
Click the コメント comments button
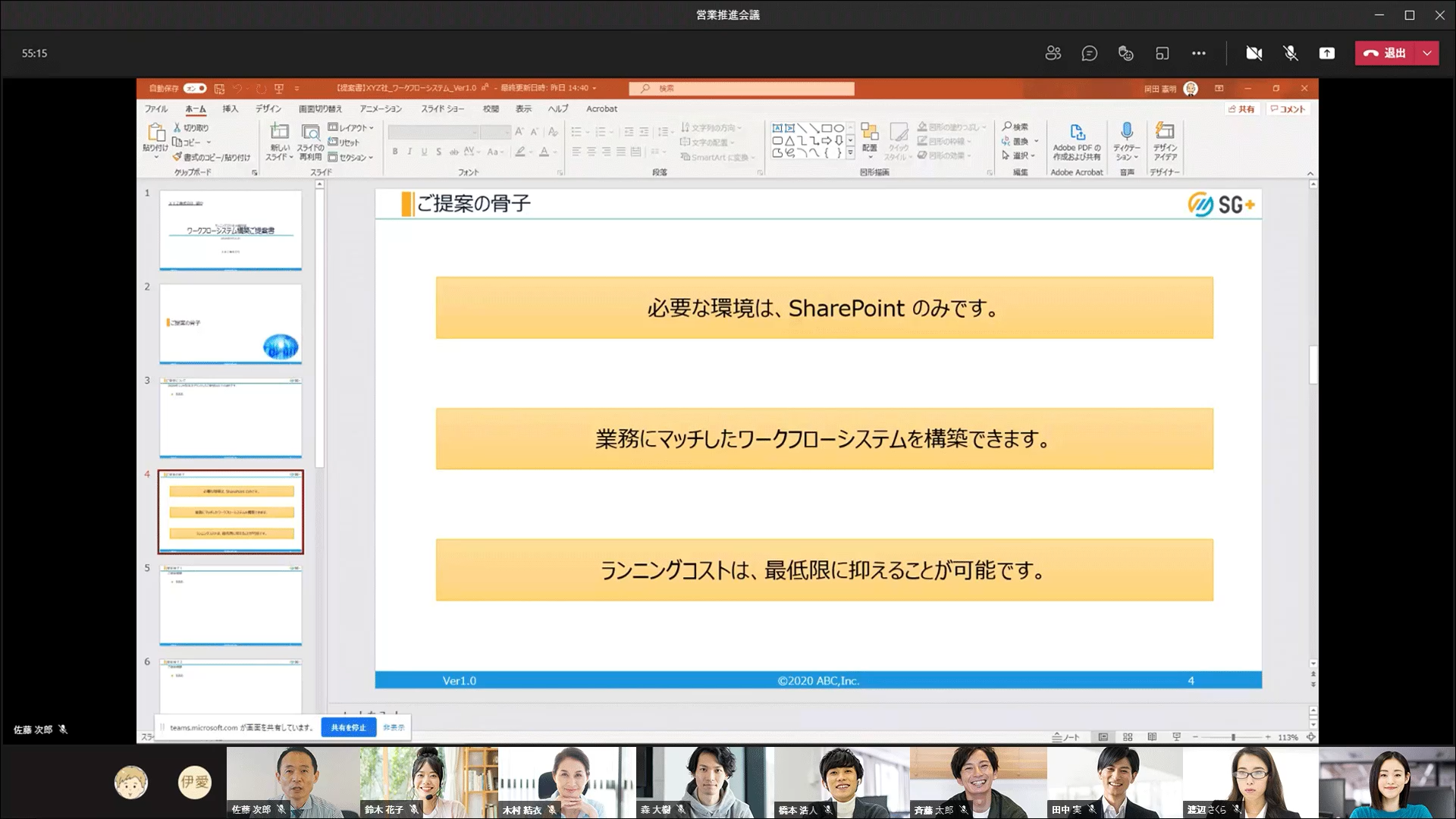(1288, 109)
